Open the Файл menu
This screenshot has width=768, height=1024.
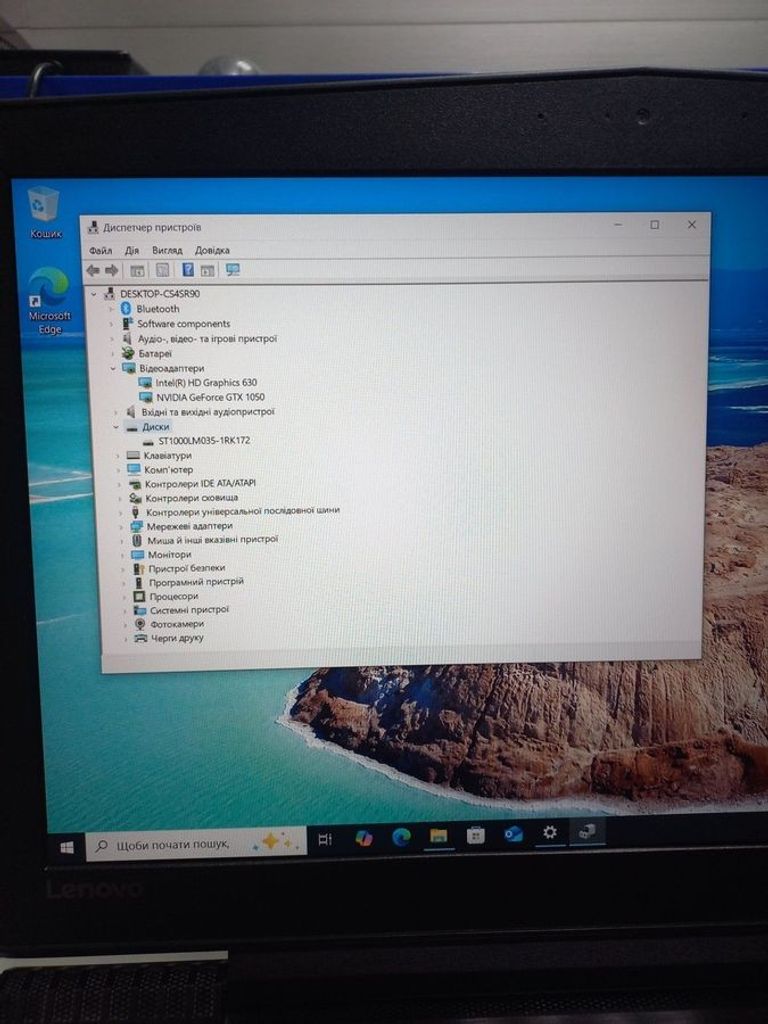point(101,250)
